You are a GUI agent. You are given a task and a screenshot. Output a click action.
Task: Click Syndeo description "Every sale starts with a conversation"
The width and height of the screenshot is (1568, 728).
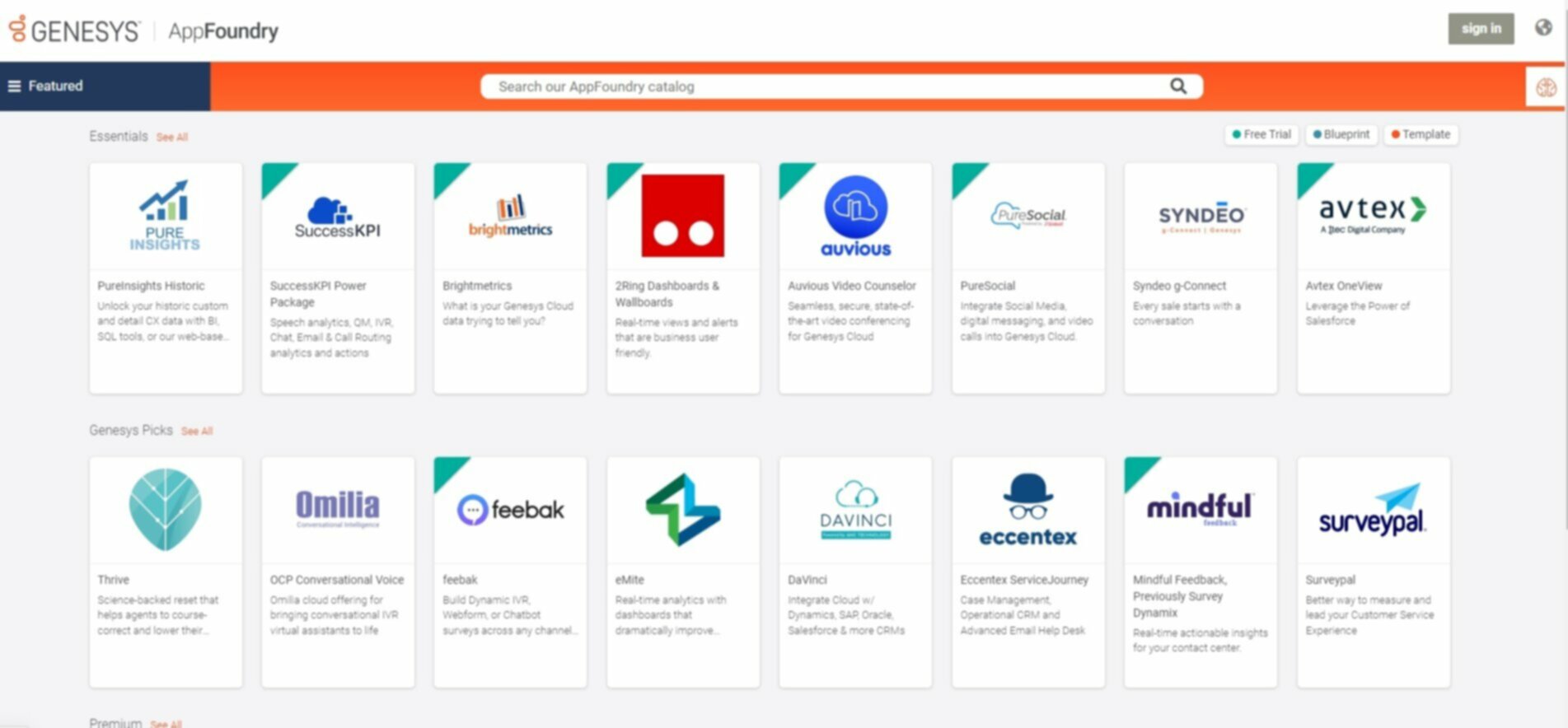pos(1187,313)
